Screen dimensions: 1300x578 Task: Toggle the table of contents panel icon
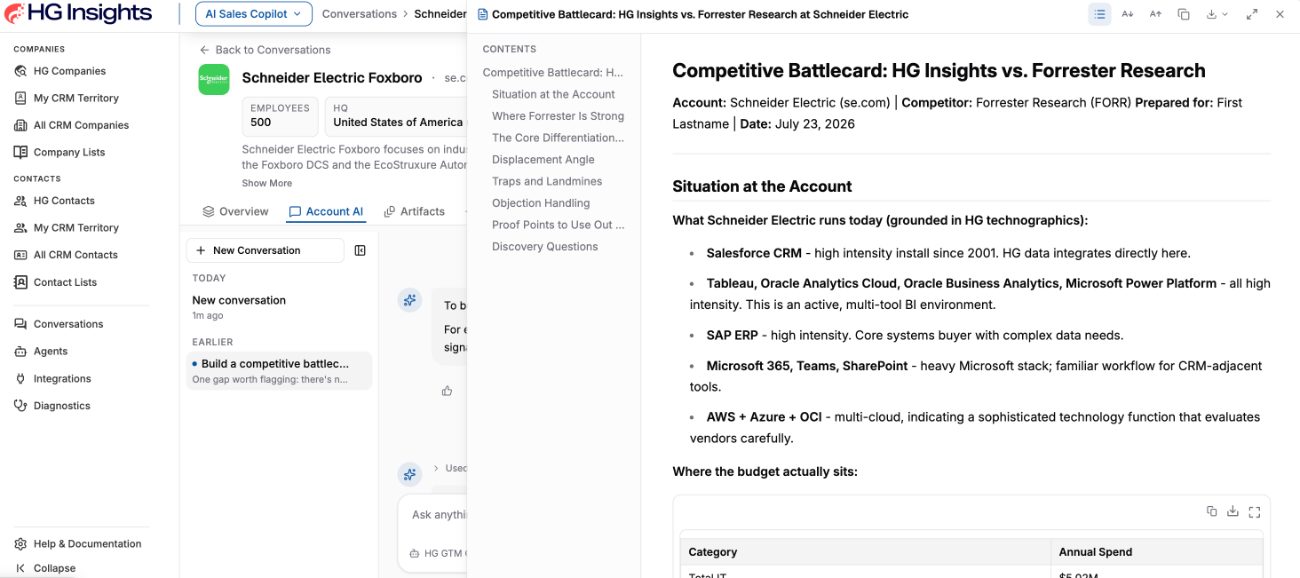click(x=1099, y=14)
